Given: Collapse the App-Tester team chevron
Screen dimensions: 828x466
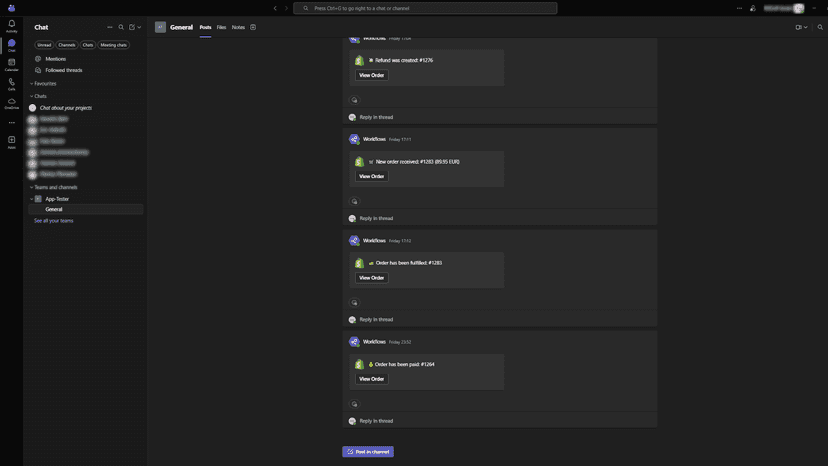Looking at the screenshot, I should coord(32,199).
